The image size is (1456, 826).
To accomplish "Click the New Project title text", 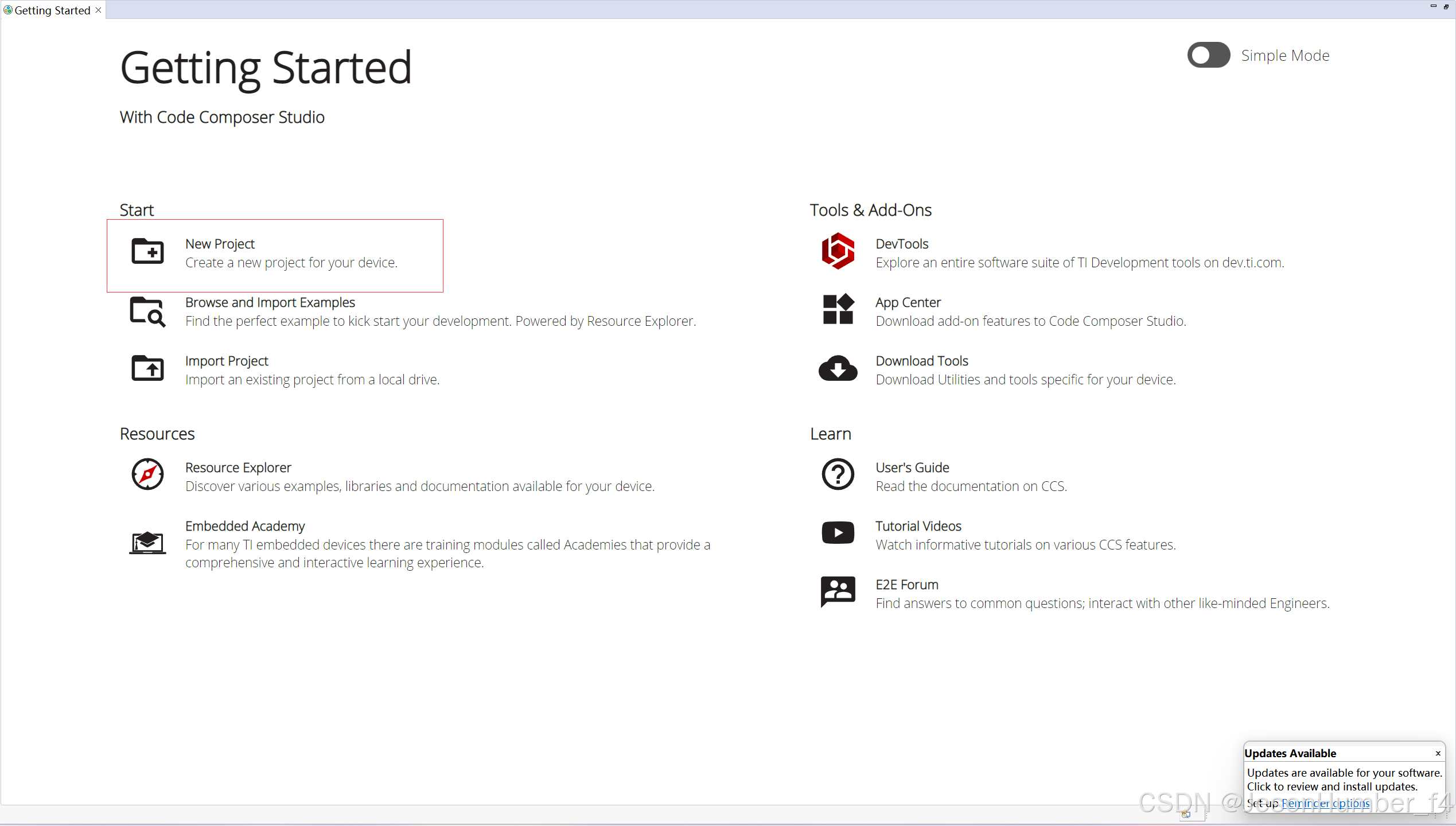I will click(220, 244).
